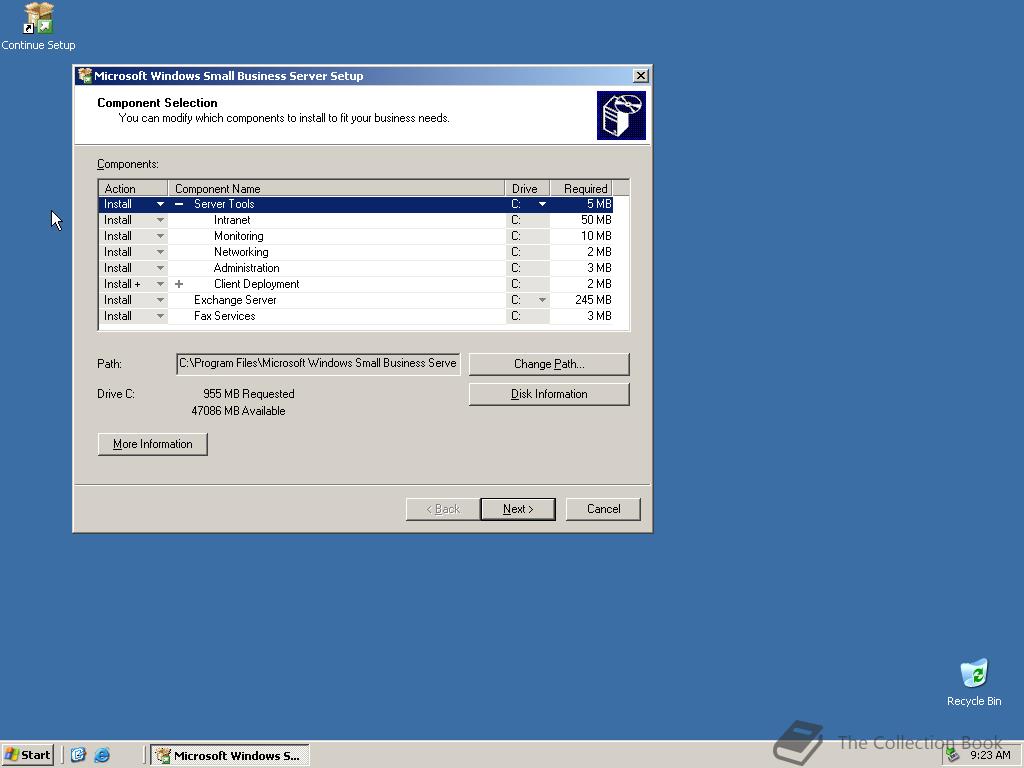The height and width of the screenshot is (768, 1024).
Task: Open Drive dropdown for Exchange Server
Action: [542, 300]
